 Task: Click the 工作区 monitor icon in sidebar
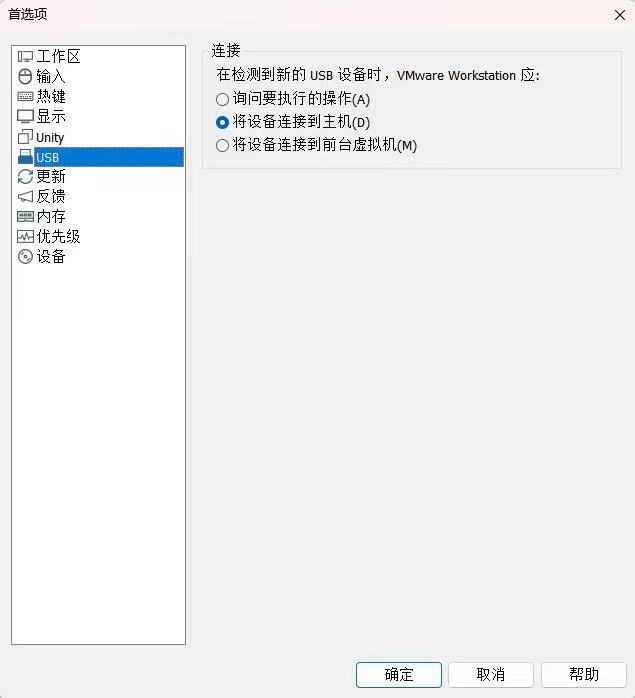25,57
